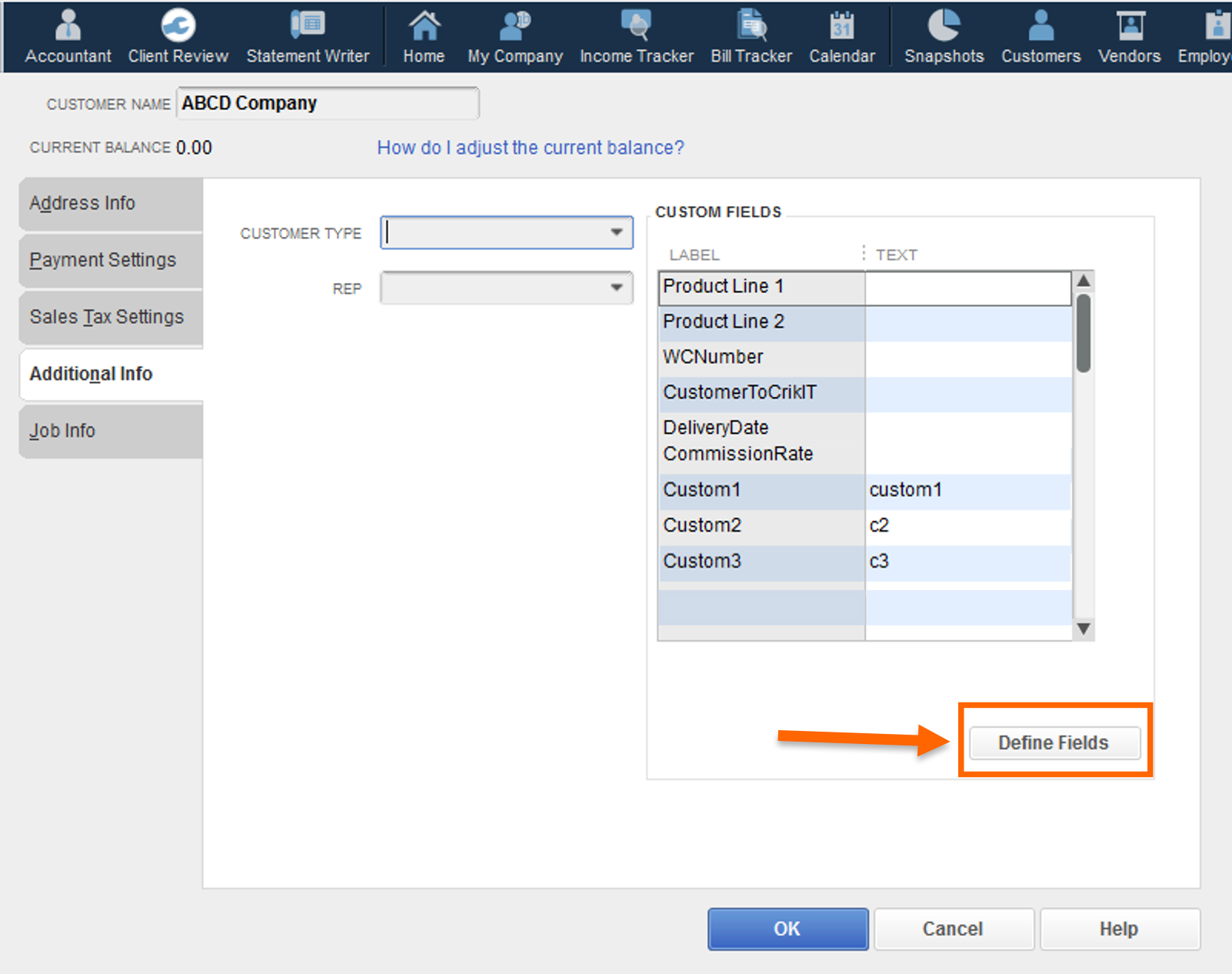Open the adjust current balance help link
Image resolution: width=1232 pixels, height=974 pixels.
[x=530, y=148]
